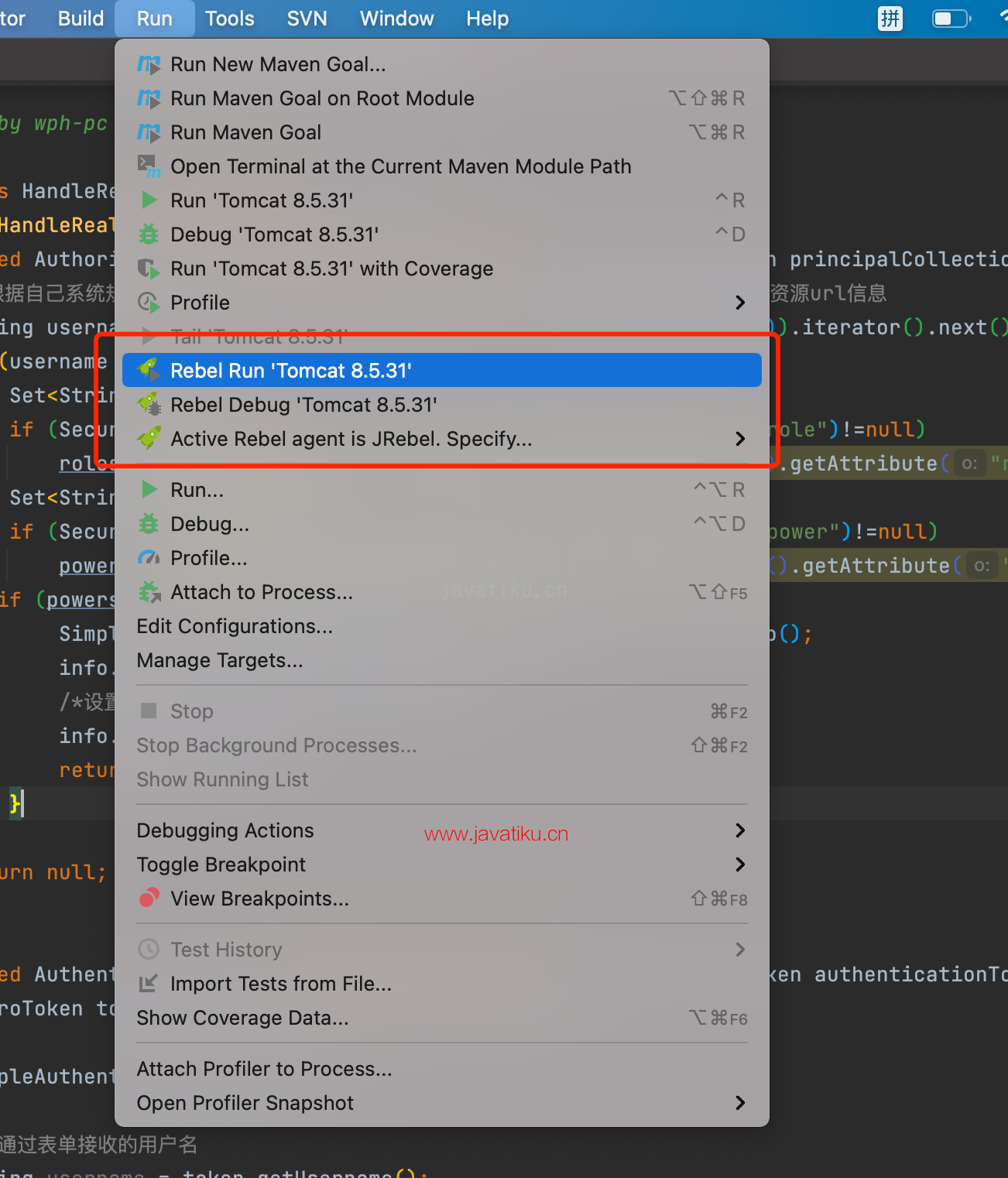1008x1178 pixels.
Task: Choose Attach Profiler to Process...
Action: coord(442,1069)
